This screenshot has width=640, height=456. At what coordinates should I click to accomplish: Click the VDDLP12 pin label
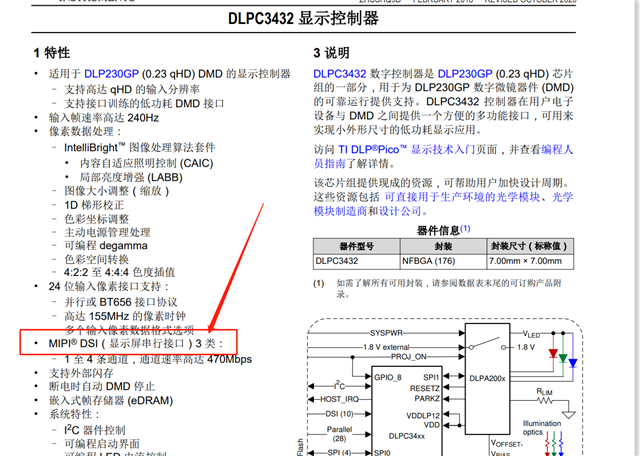tap(423, 416)
